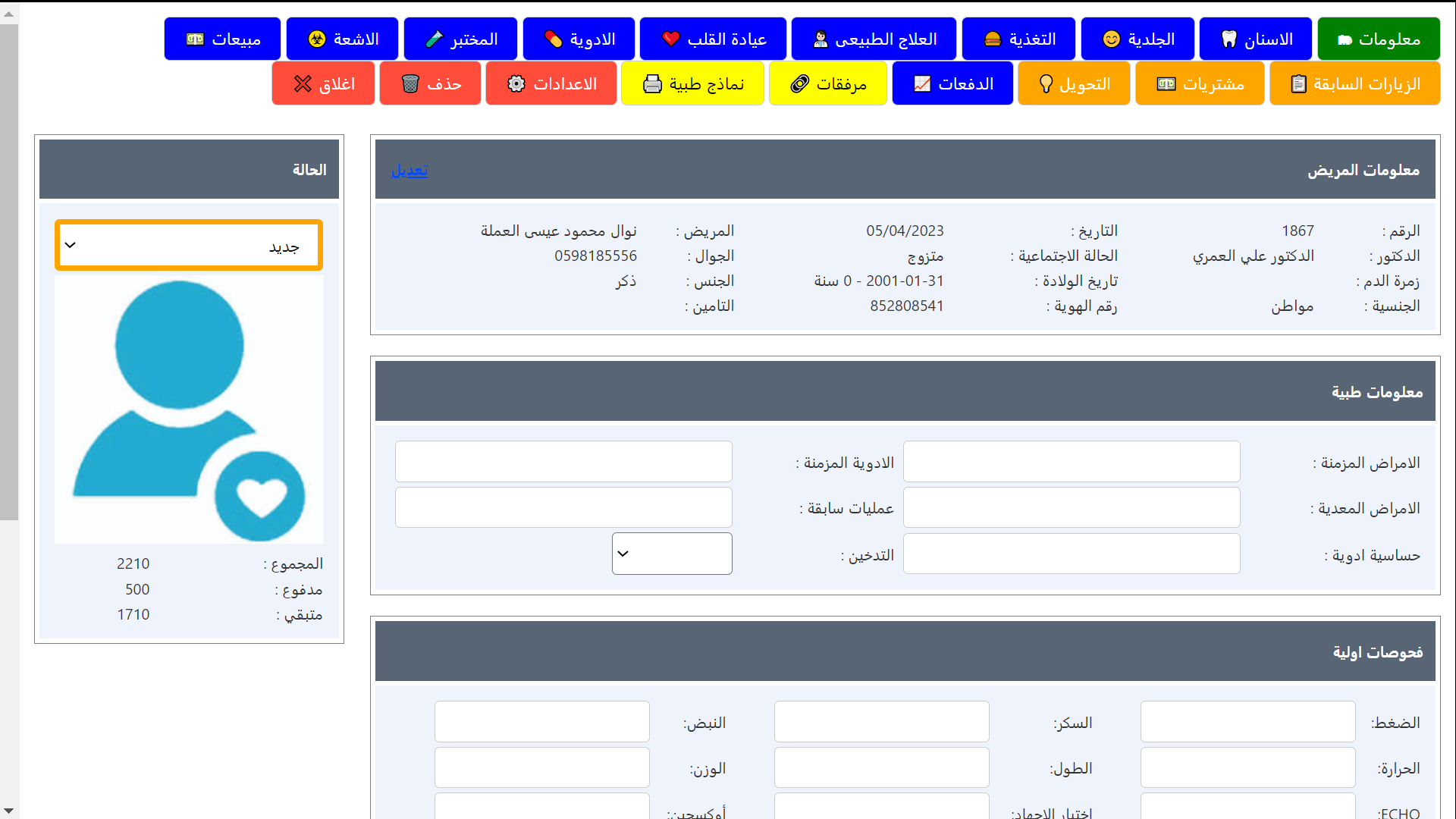Open the الدفعات payments button
The height and width of the screenshot is (819, 1456).
[x=952, y=84]
